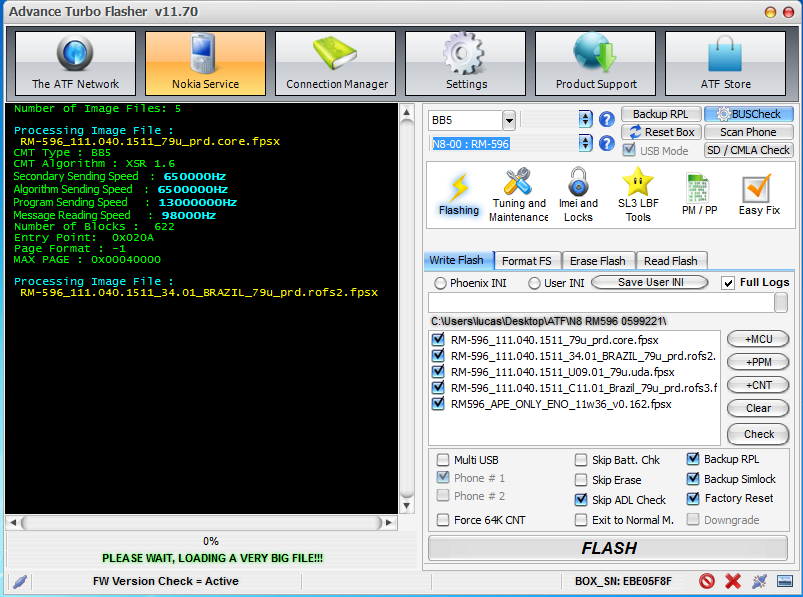This screenshot has width=803, height=597.
Task: Toggle Full Logs checkbox
Action: click(x=728, y=283)
